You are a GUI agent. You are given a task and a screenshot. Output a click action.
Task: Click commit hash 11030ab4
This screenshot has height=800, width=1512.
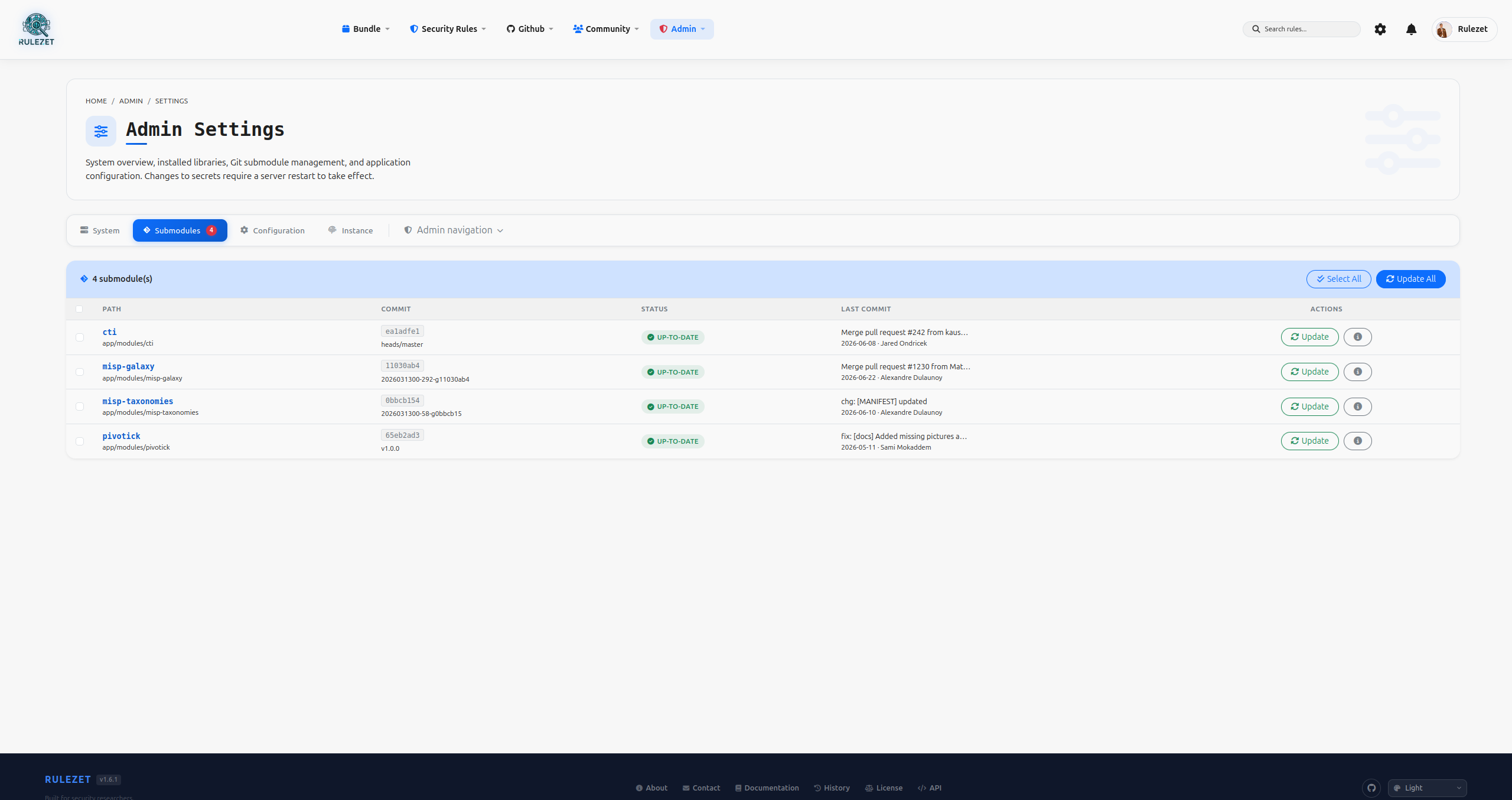[402, 366]
